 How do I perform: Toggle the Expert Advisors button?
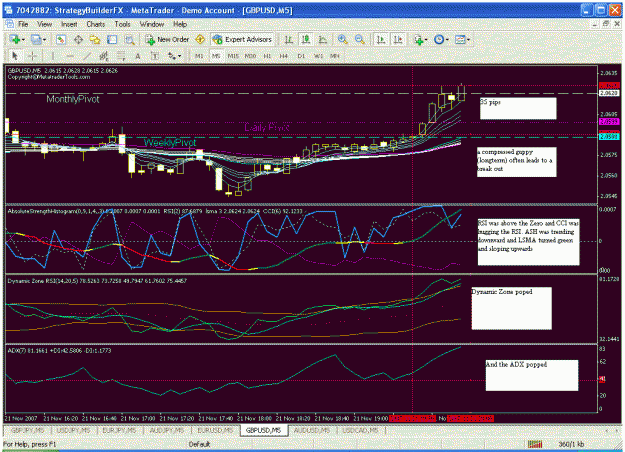(242, 39)
